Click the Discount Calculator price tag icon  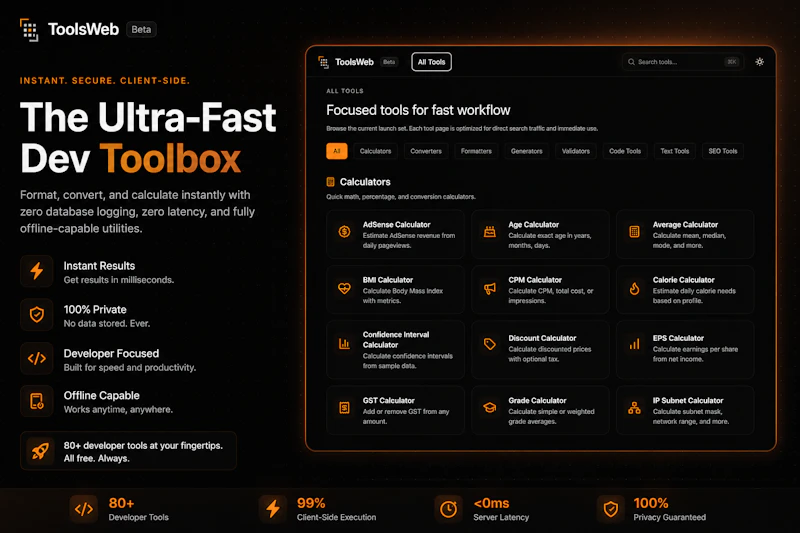pos(490,344)
